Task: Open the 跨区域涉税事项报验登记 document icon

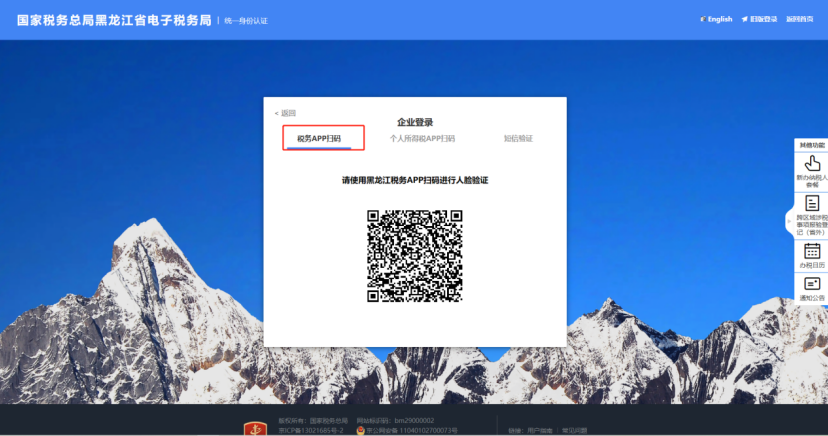Action: pos(812,203)
